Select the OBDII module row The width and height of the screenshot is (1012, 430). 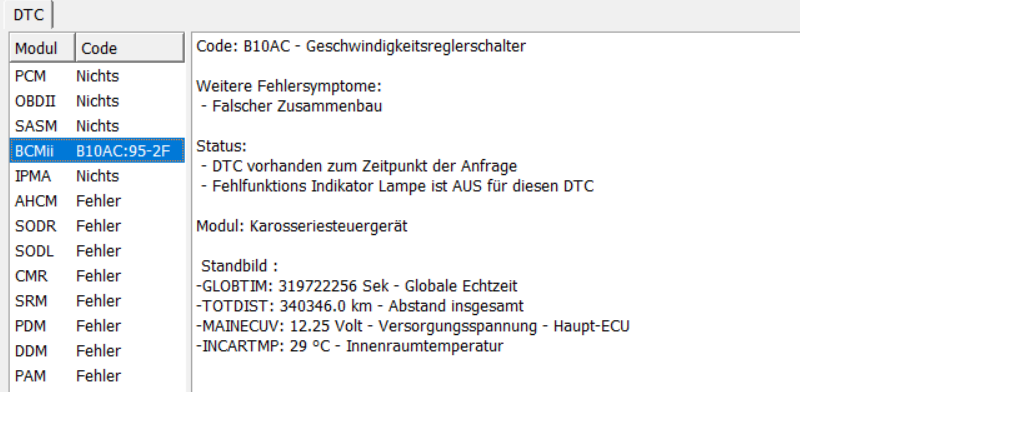[96, 101]
